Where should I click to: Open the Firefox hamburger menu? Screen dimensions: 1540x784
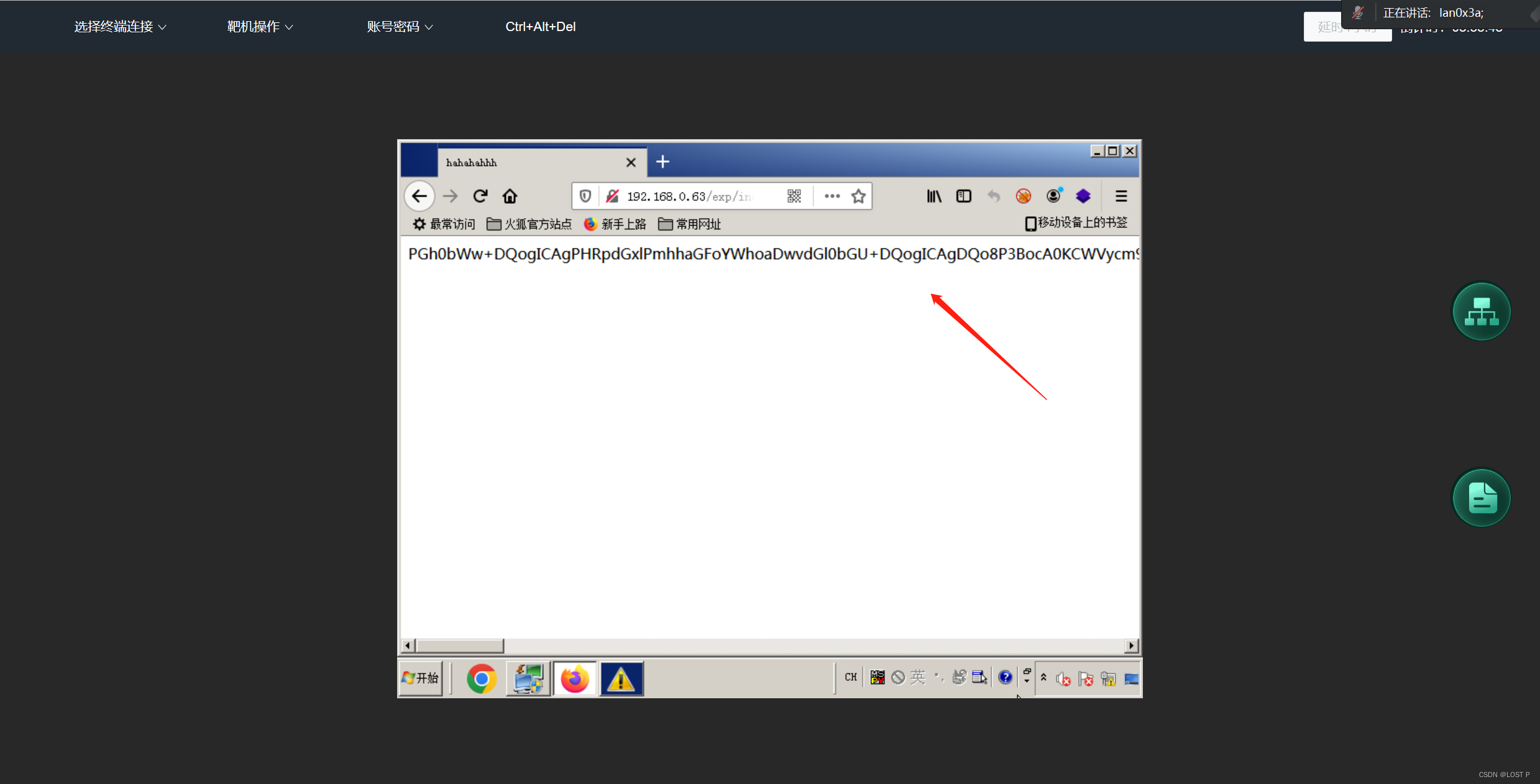tap(1121, 196)
